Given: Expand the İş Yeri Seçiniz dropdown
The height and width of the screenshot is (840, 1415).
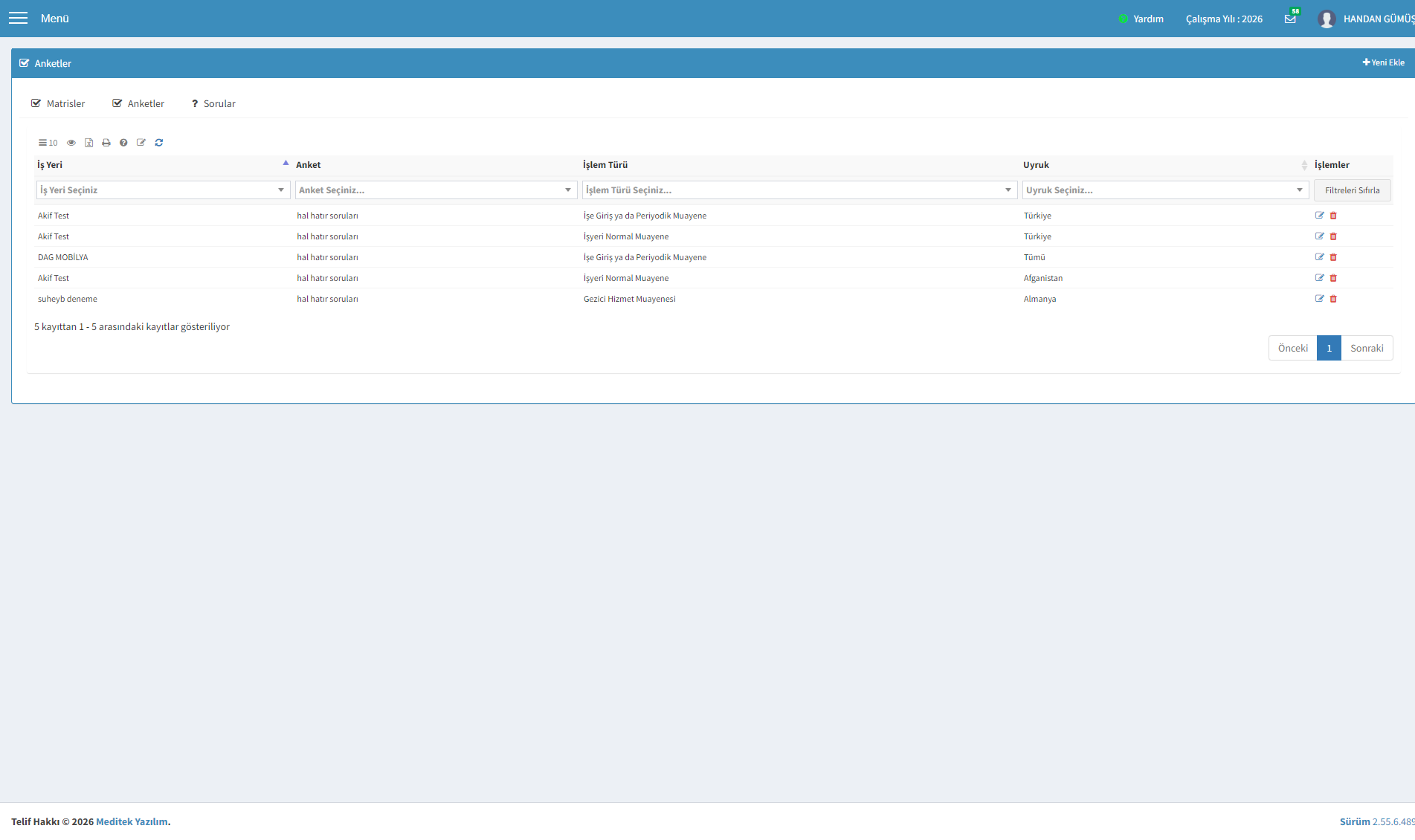Looking at the screenshot, I should pyautogui.click(x=163, y=190).
